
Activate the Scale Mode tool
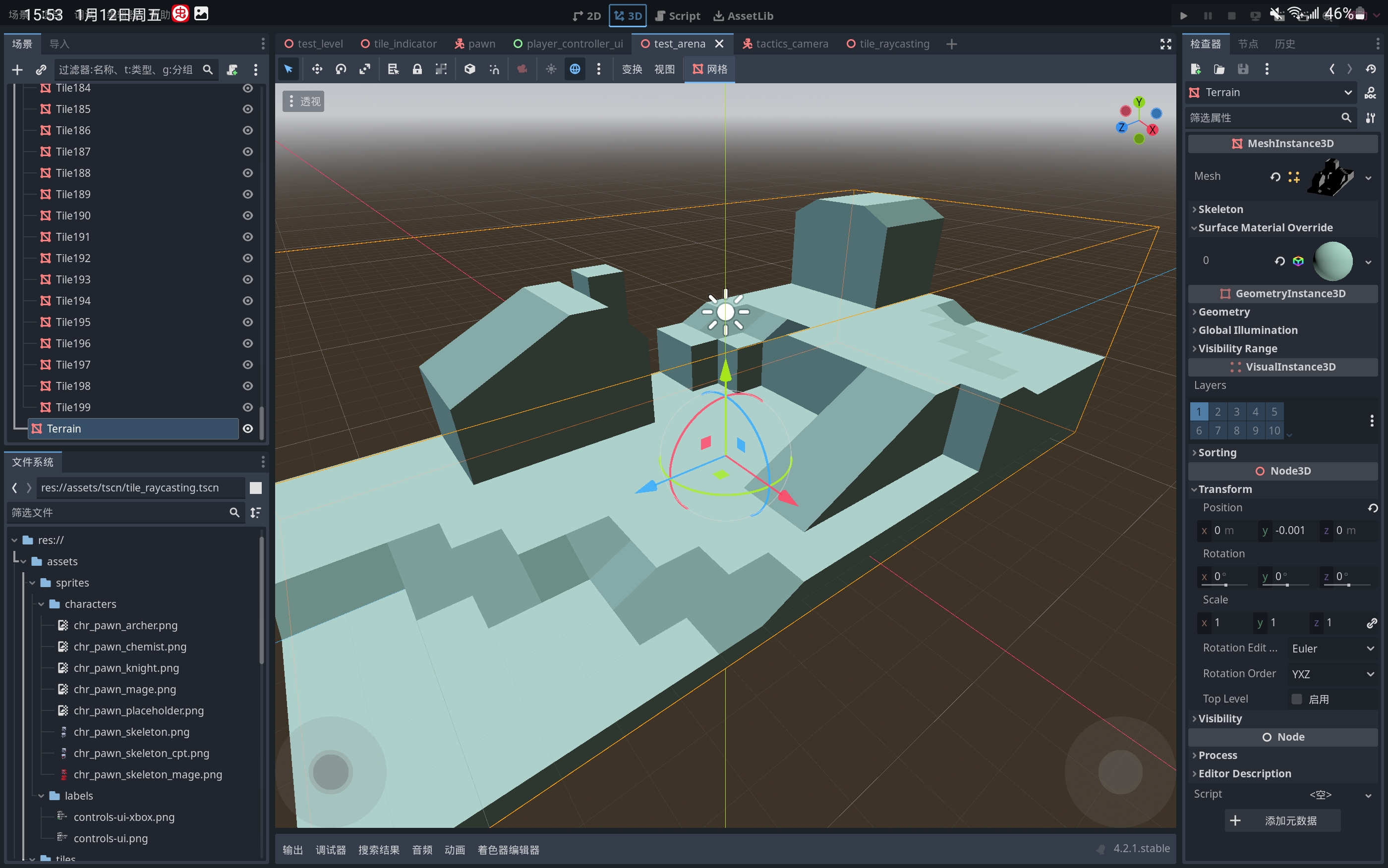coord(365,69)
